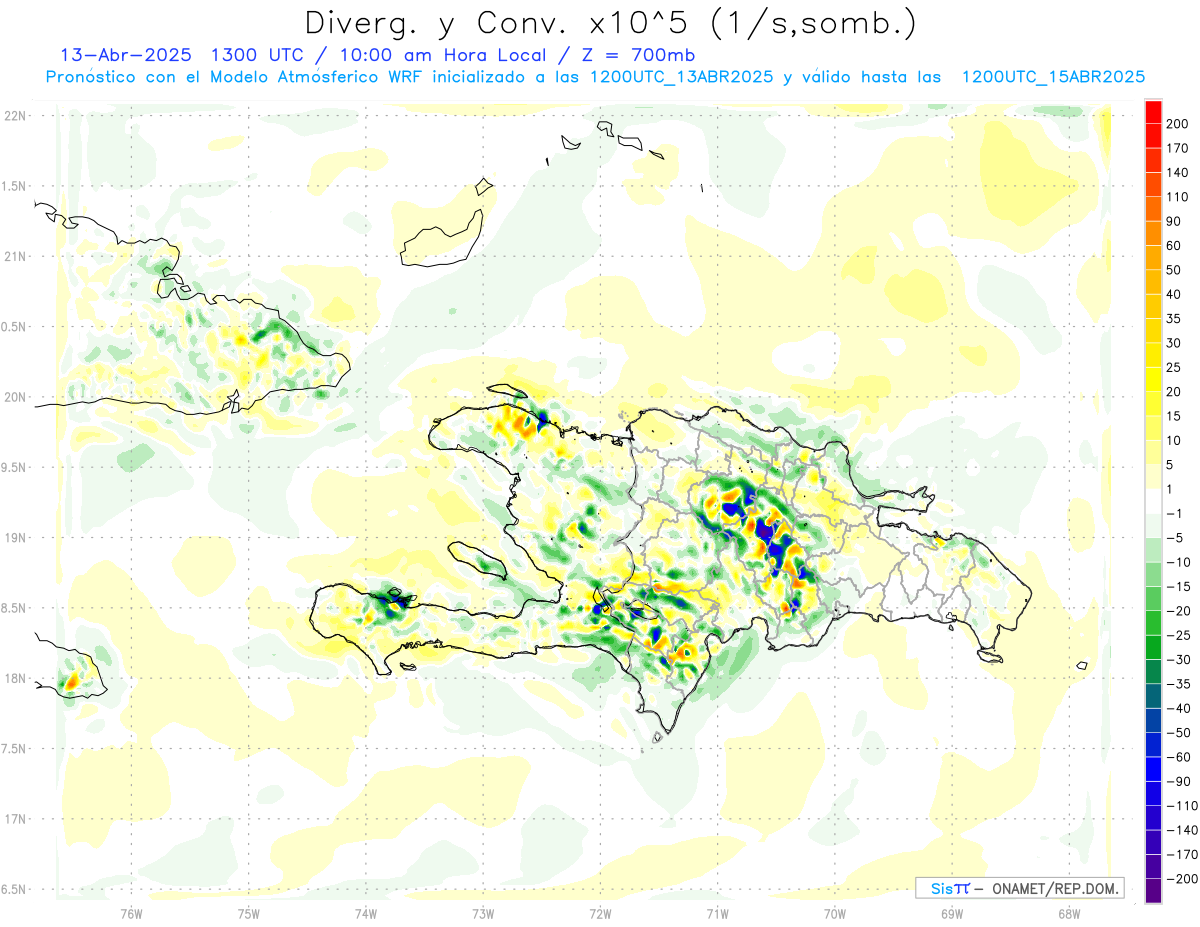Click the '-15' color scale value
This screenshot has height=927, width=1200.
1179,587
